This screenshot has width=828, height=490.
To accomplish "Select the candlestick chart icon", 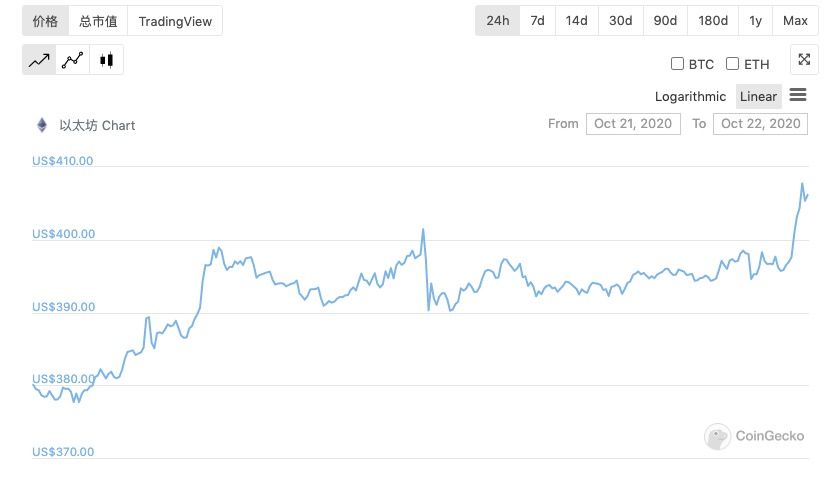I will point(106,60).
